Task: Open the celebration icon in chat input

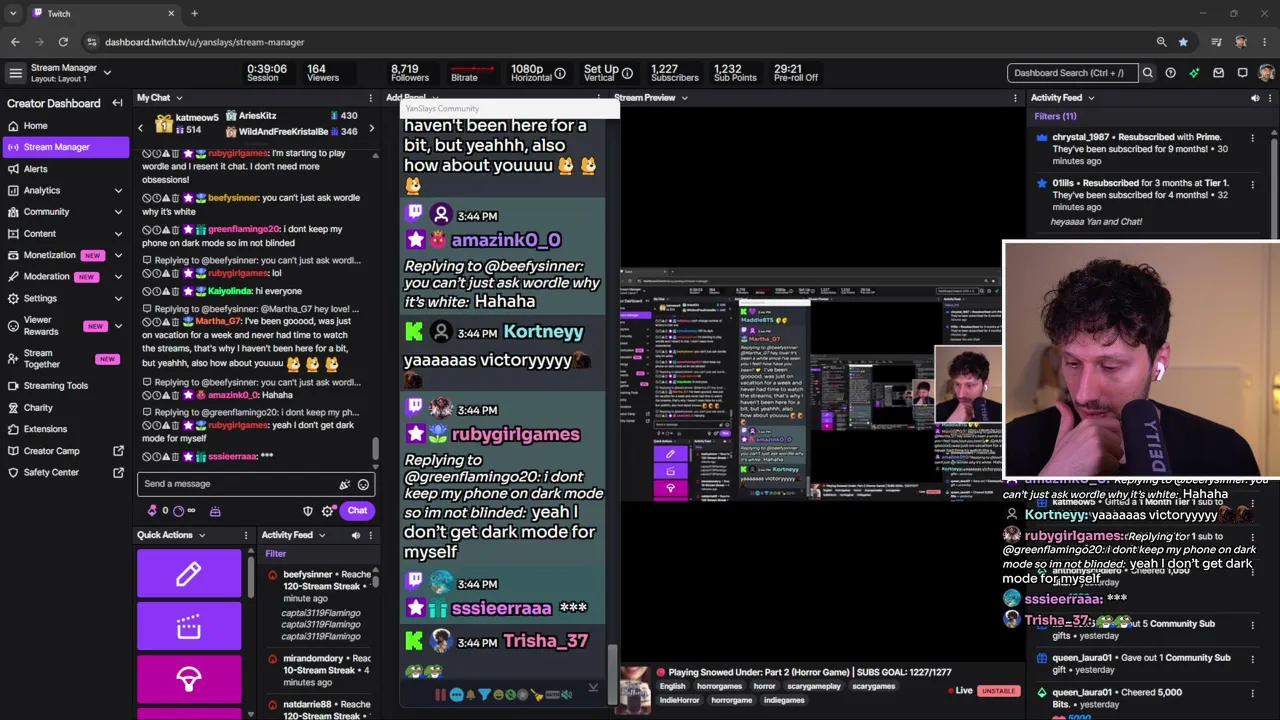Action: [344, 484]
